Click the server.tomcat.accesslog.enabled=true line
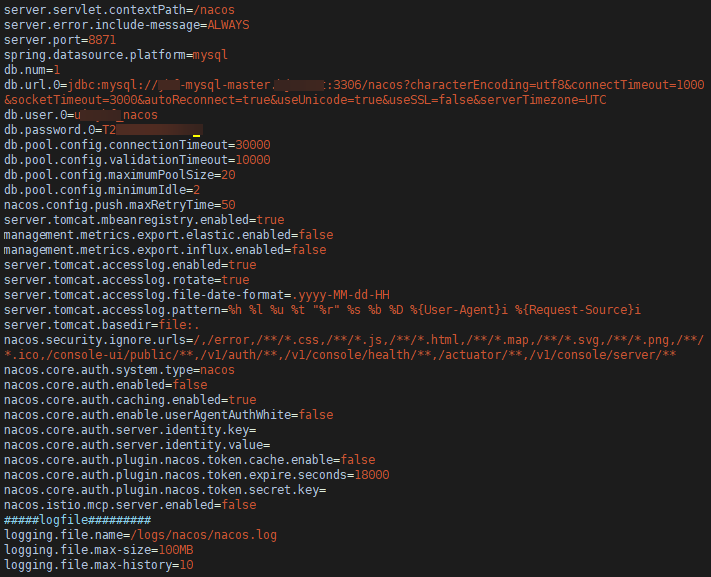711x577 pixels. tap(130, 264)
